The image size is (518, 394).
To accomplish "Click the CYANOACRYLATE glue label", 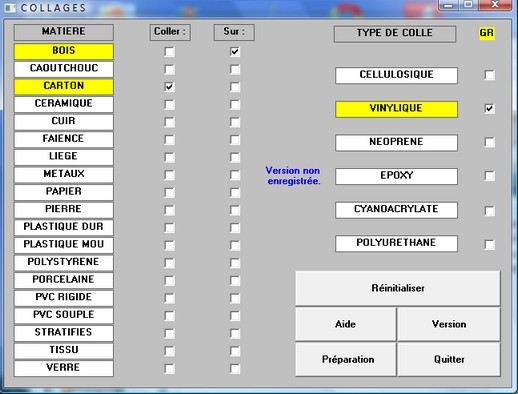I will [396, 210].
